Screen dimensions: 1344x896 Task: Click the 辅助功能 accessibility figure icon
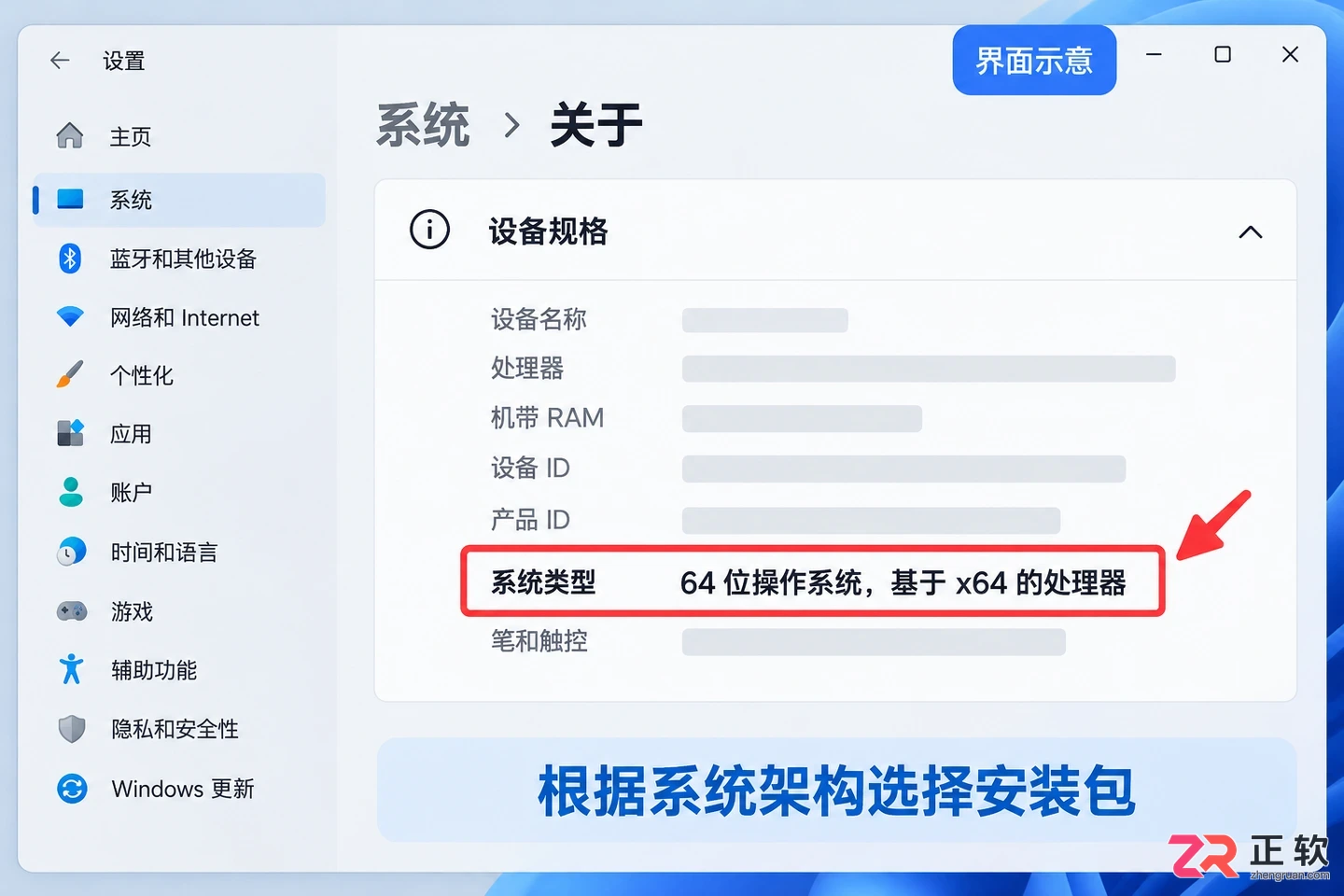[x=72, y=669]
